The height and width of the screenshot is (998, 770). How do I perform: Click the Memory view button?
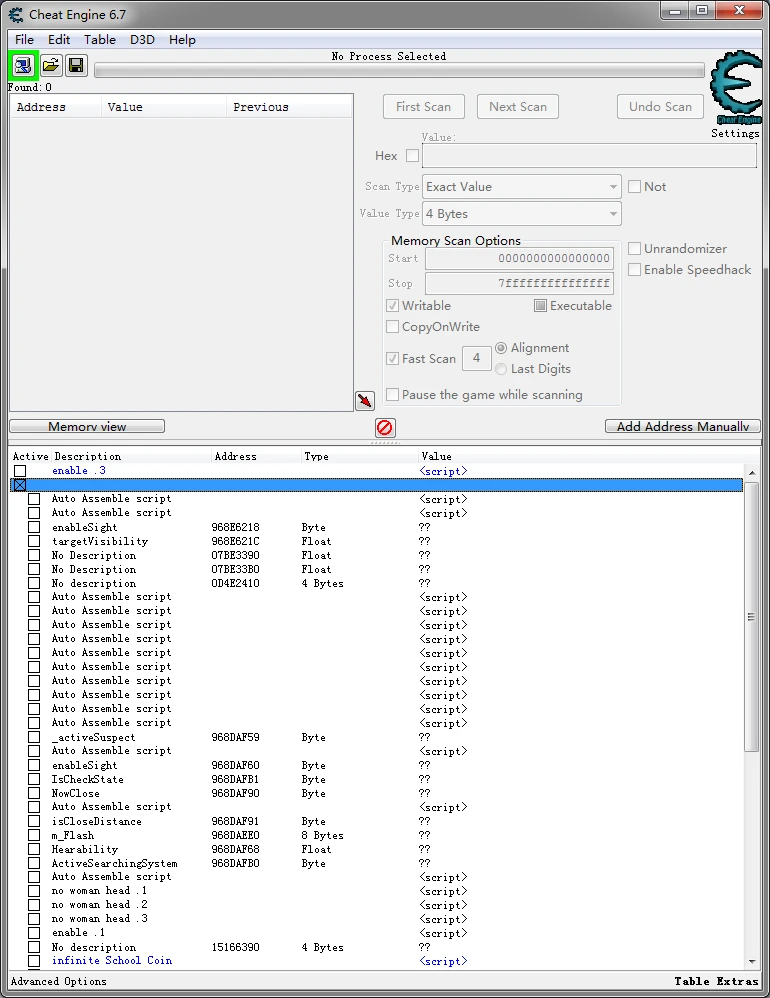(x=87, y=427)
